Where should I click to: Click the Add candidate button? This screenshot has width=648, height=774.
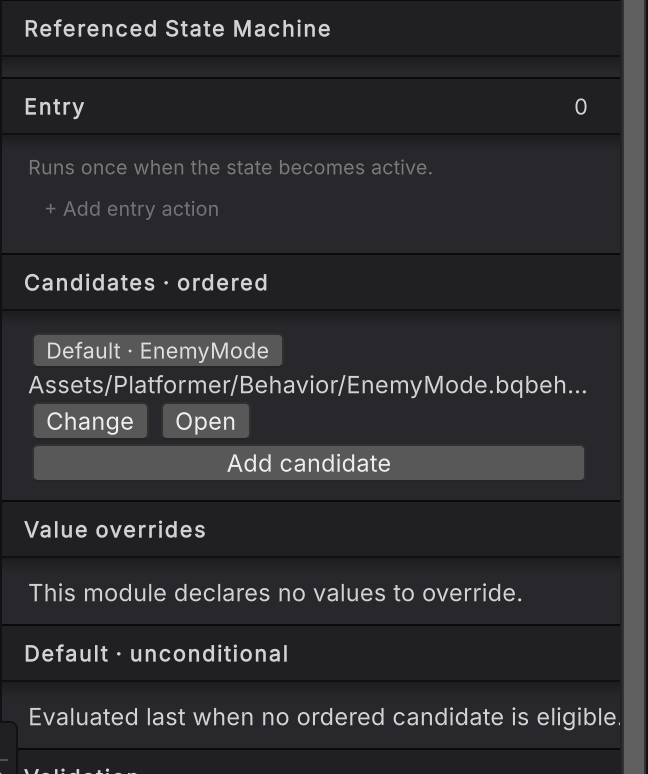pos(309,463)
